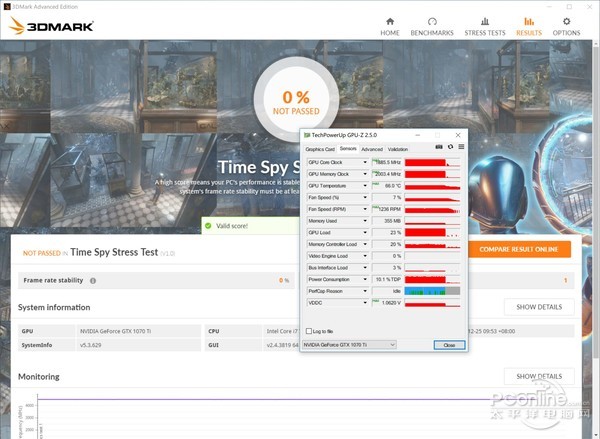Image resolution: width=600 pixels, height=439 pixels.
Task: Click GPU-Z screenshot camera icon
Action: click(438, 148)
